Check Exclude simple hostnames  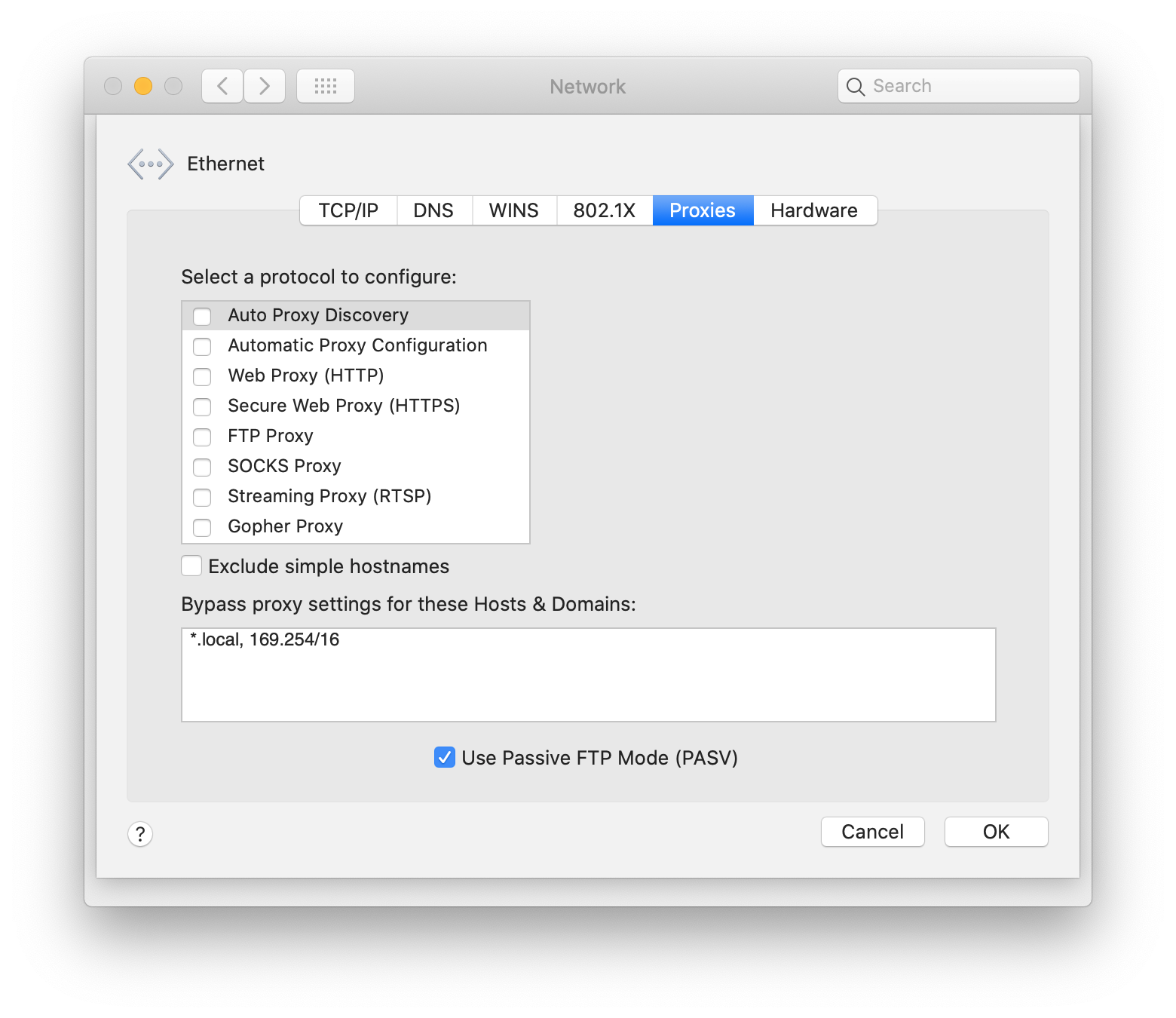click(x=191, y=566)
